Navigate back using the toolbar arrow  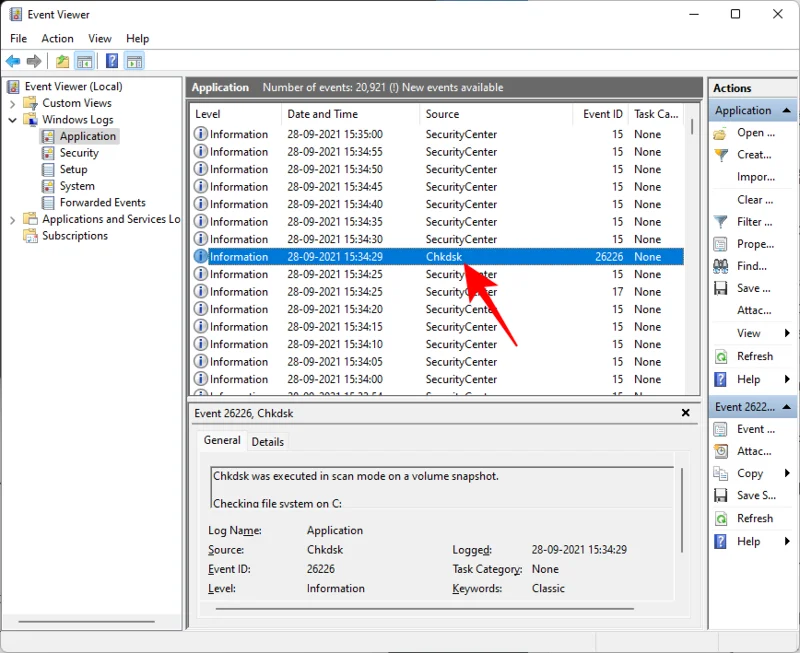point(12,61)
